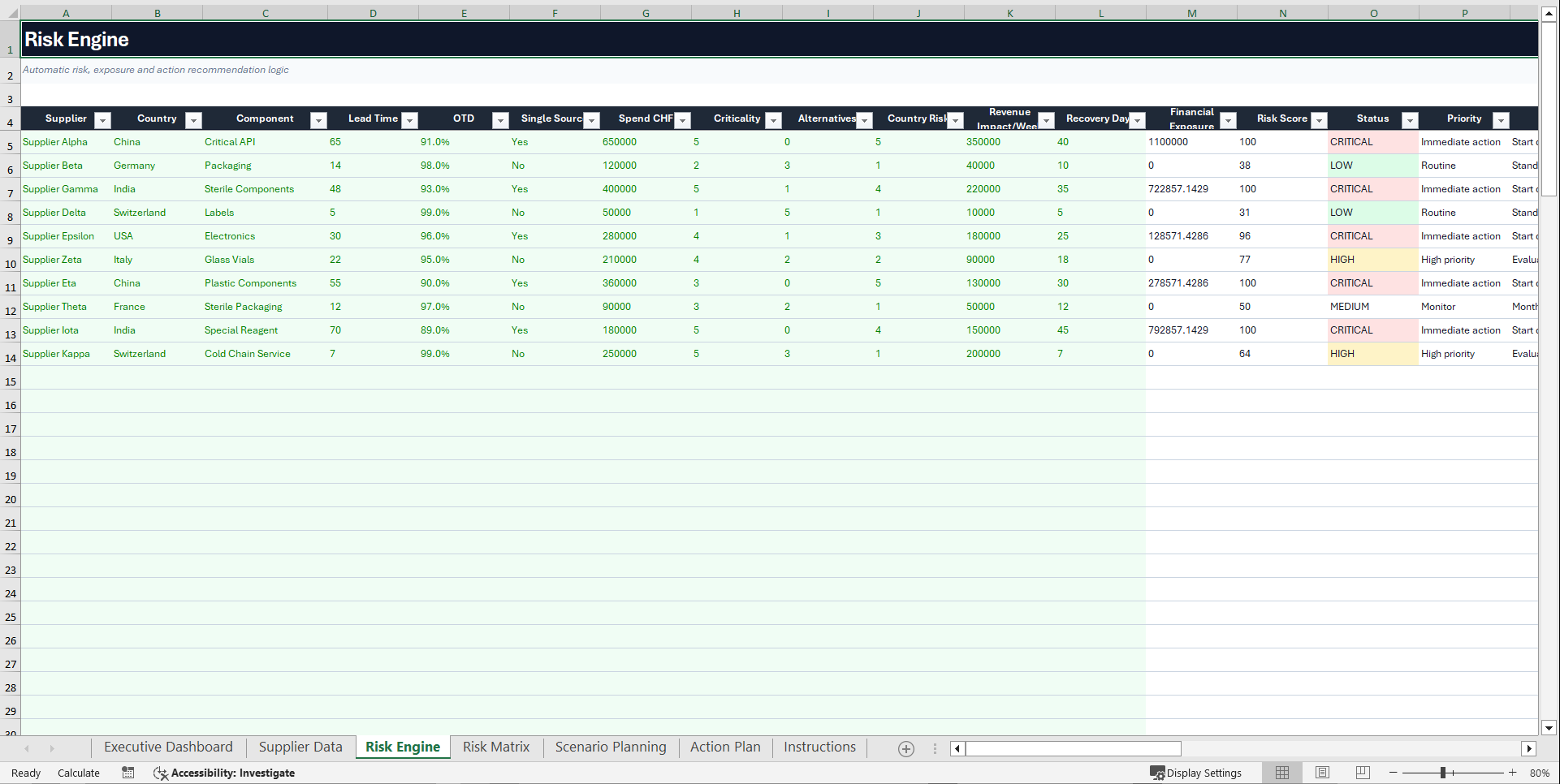
Task: Click horizontal scrollbar right arrow
Action: click(x=1529, y=748)
